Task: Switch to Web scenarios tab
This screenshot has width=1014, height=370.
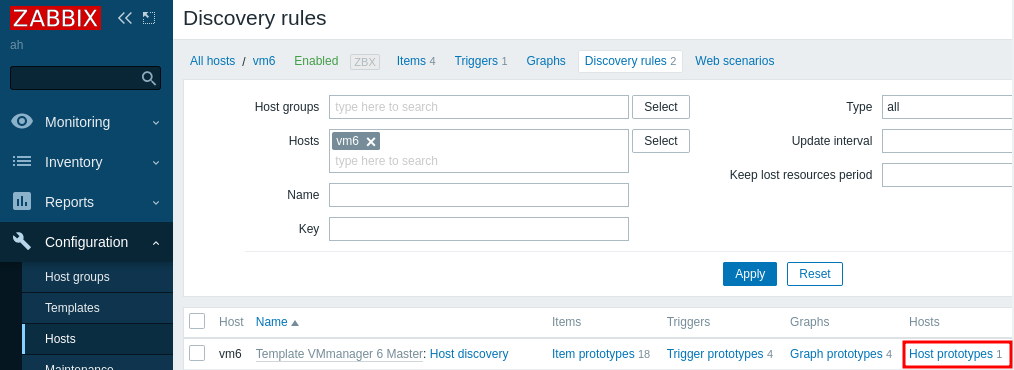Action: click(735, 61)
